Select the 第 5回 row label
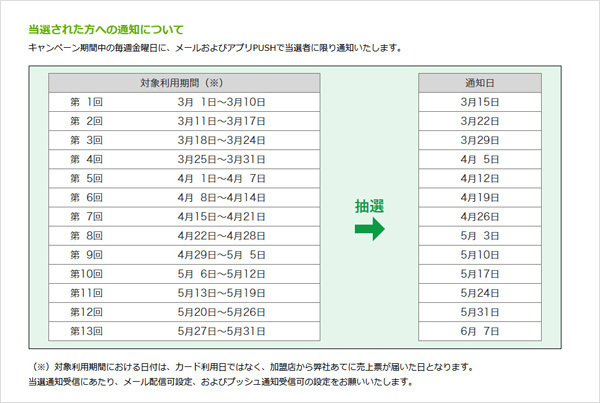The image size is (600, 403). coord(86,178)
